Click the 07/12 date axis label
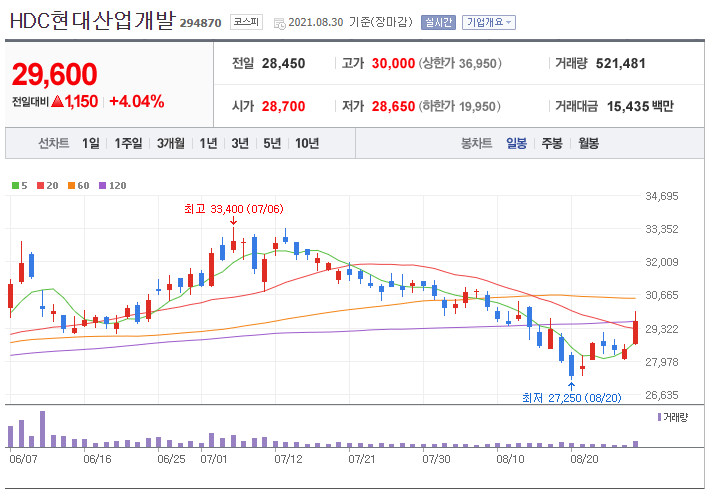Viewport: 705px width, 489px height. [x=288, y=460]
